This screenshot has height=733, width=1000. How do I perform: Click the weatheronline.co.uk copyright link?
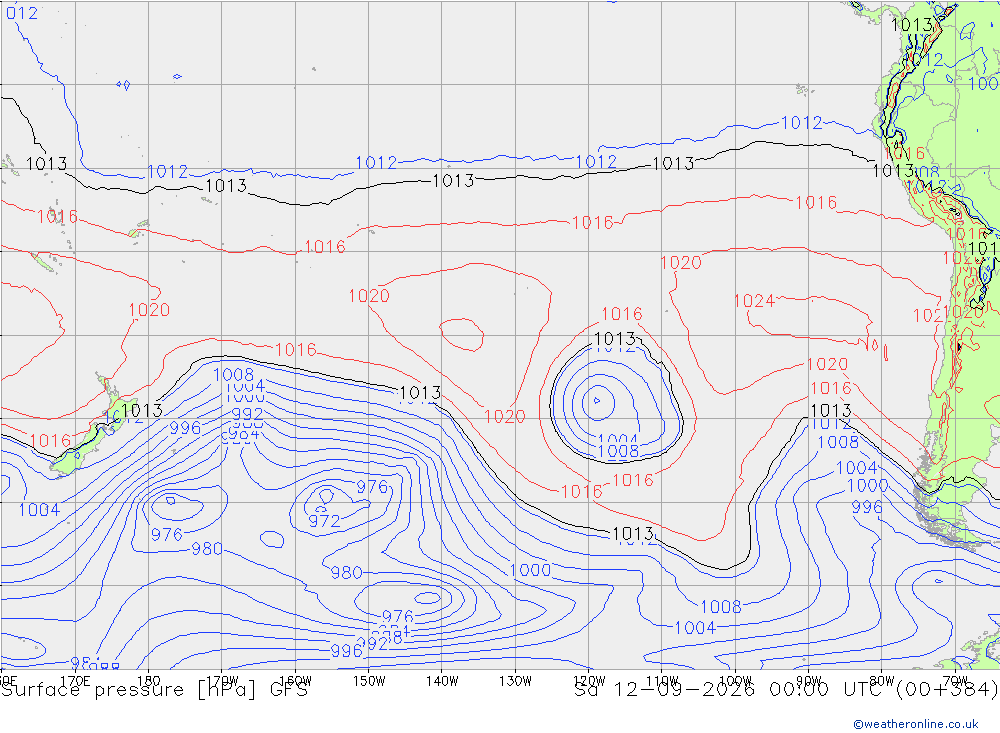[x=915, y=724]
